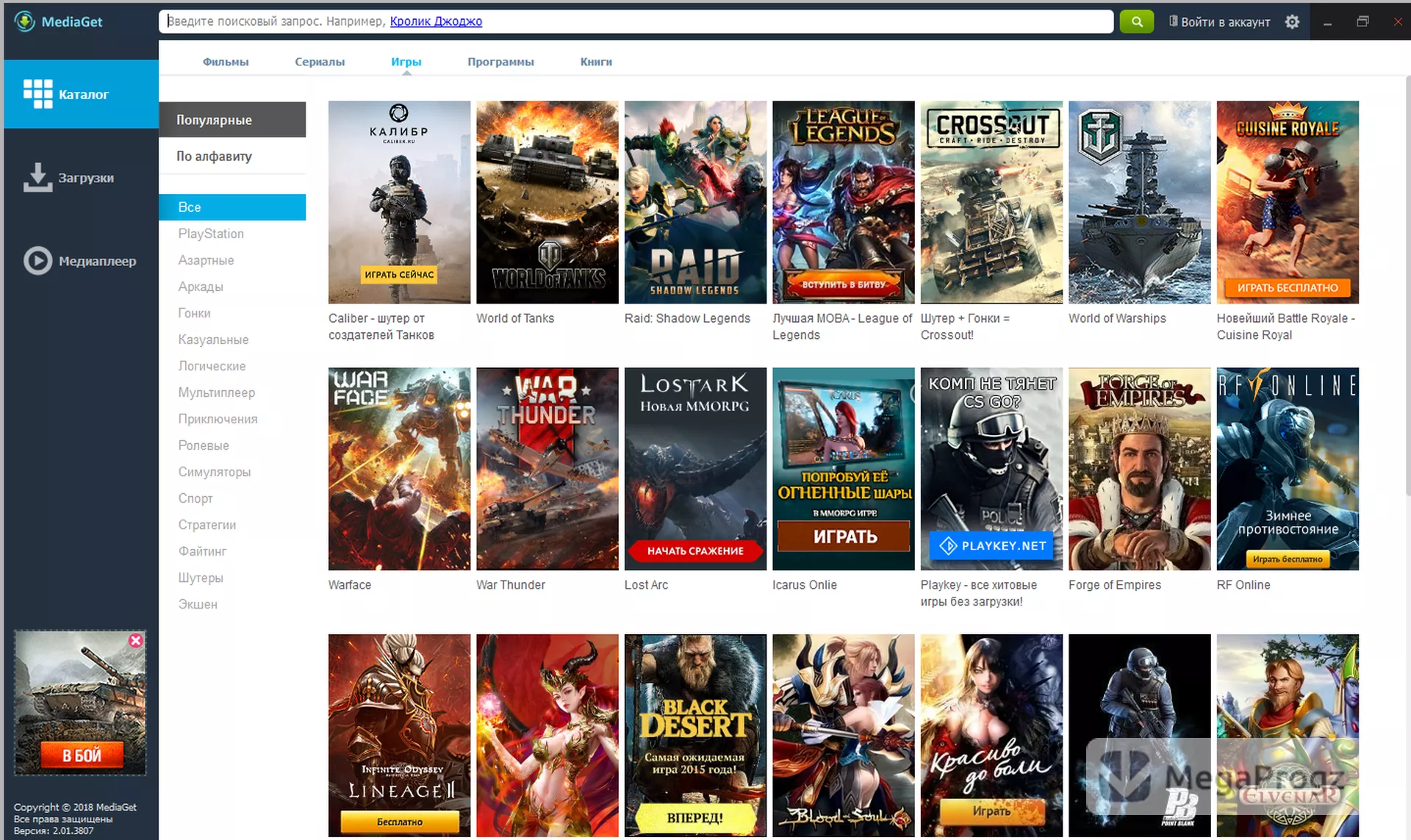1411x840 pixels.
Task: Follow the Кролик Джоджо example link
Action: [x=436, y=21]
